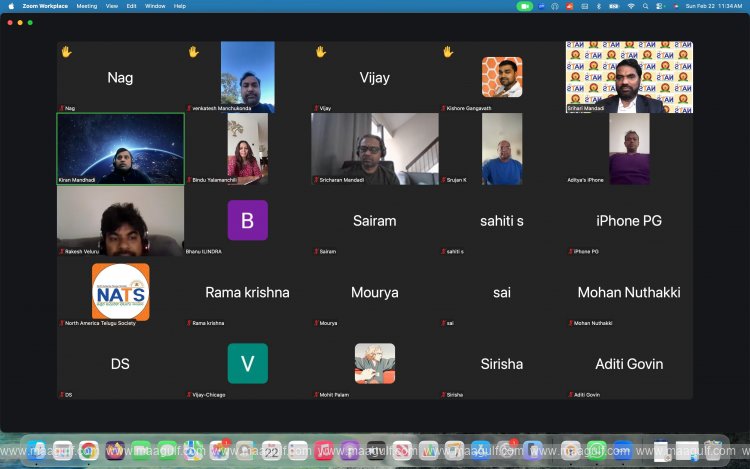Open the Window menu
This screenshot has height=469, width=750.
click(x=155, y=6)
